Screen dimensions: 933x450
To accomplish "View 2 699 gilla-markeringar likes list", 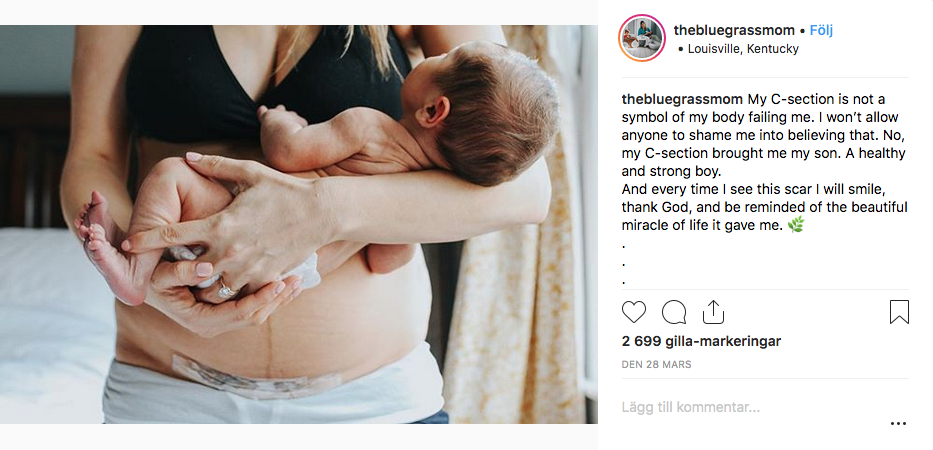I will (701, 342).
